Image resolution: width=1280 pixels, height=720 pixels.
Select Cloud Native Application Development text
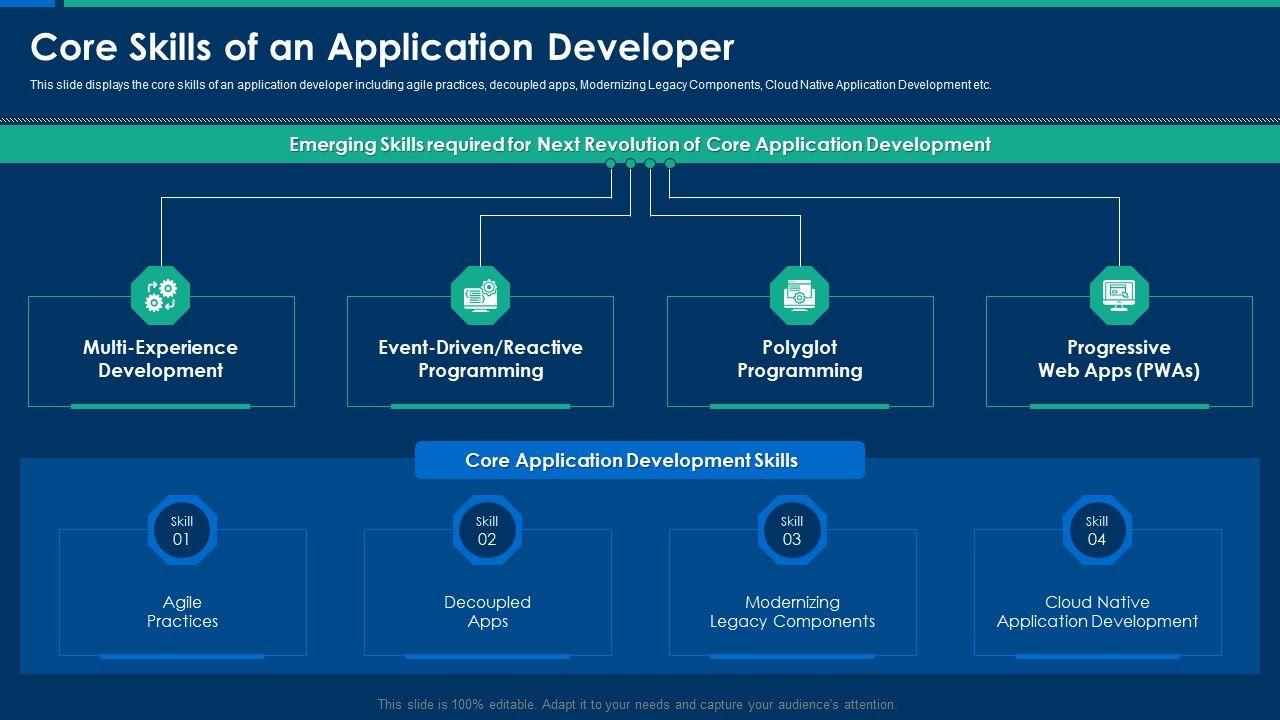coord(1097,612)
